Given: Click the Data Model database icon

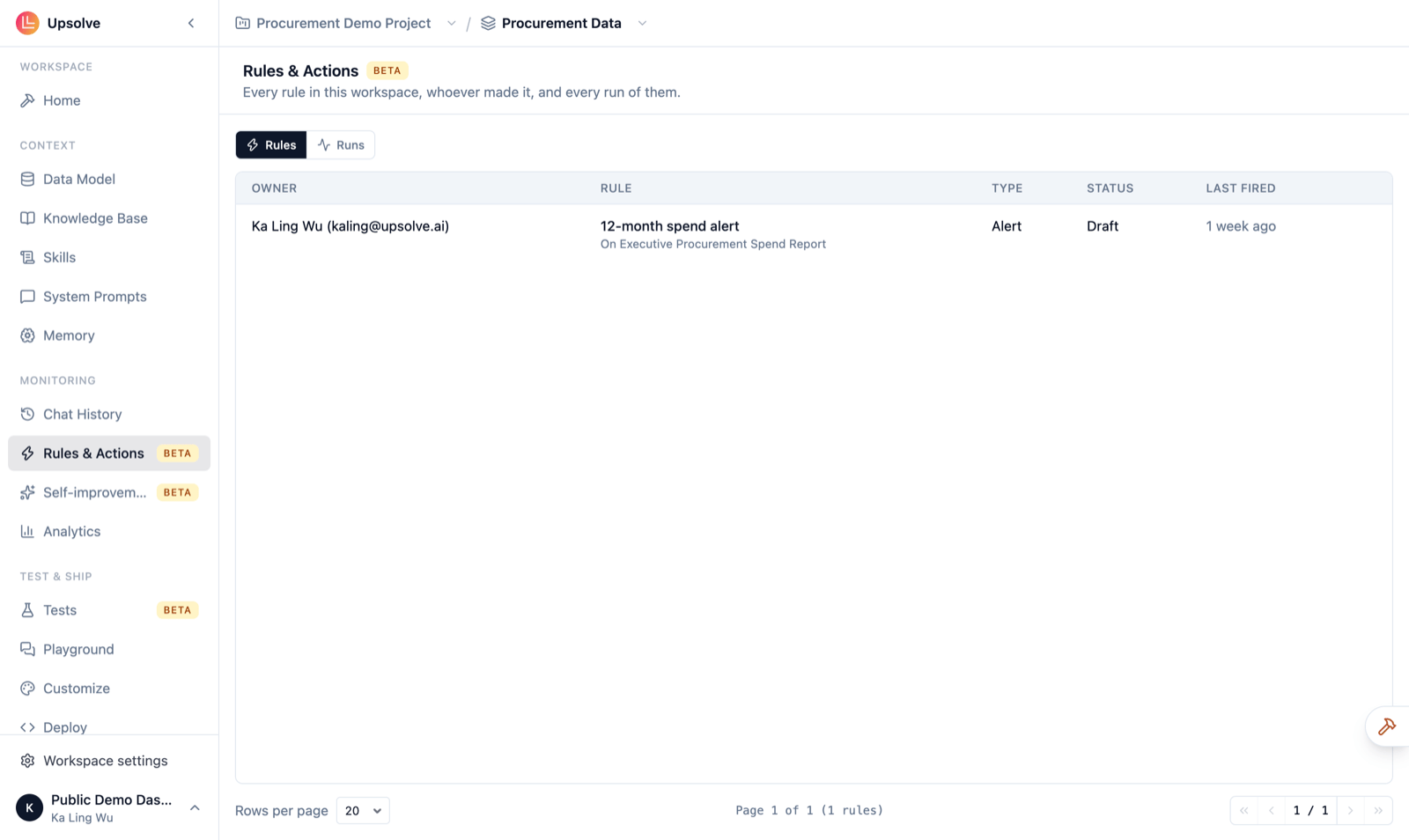Looking at the screenshot, I should [x=27, y=179].
